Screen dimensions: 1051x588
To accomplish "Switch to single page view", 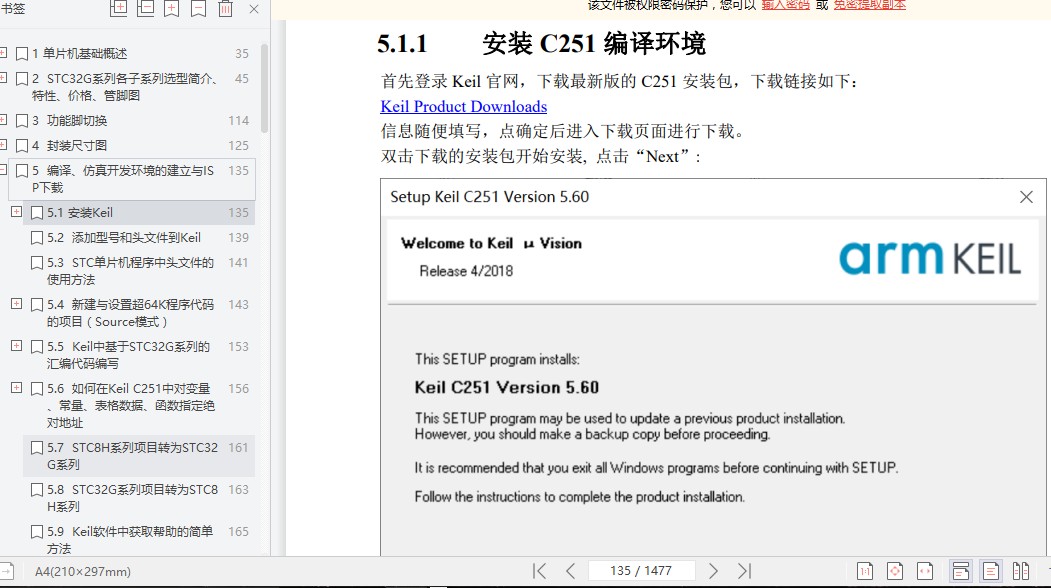I will tap(991, 571).
